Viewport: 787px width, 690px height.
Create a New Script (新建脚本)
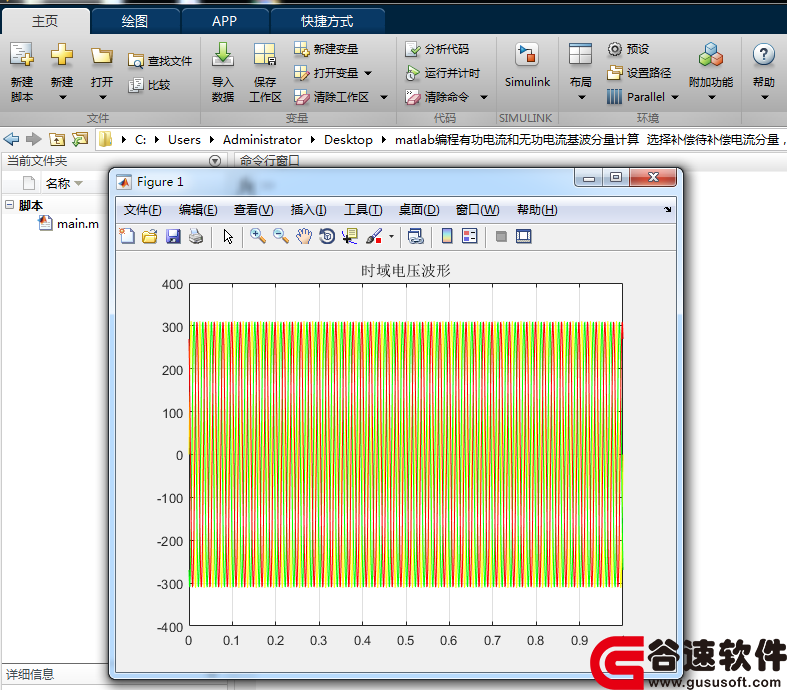(22, 72)
